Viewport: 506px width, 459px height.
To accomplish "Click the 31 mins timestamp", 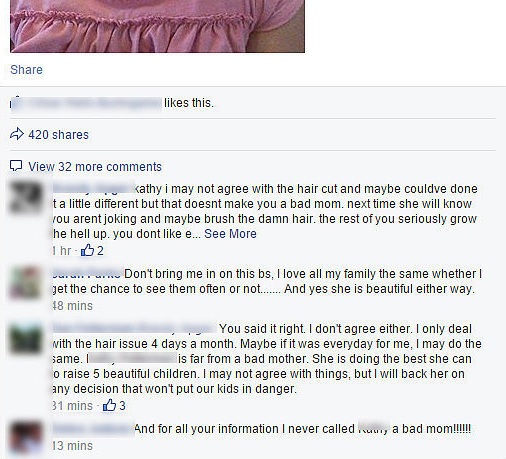I will pyautogui.click(x=72, y=406).
